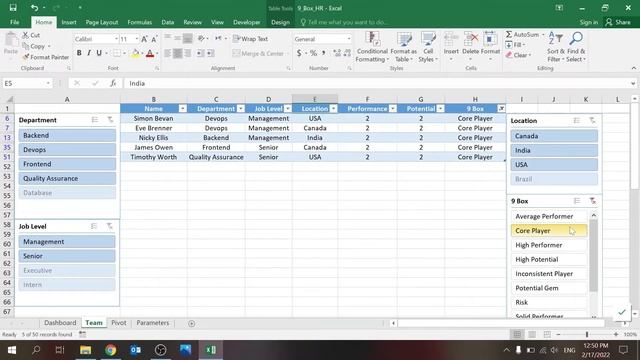The image size is (640, 360).
Task: Toggle Backend in Department slicer
Action: tap(67, 135)
